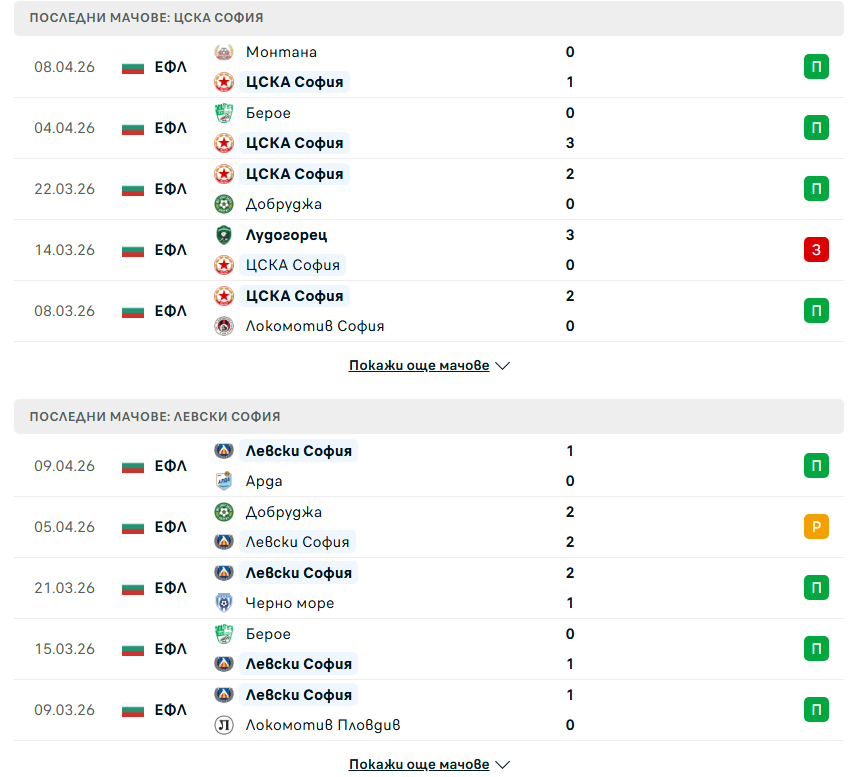Click date 09.04.26
856x777 pixels.
point(64,466)
